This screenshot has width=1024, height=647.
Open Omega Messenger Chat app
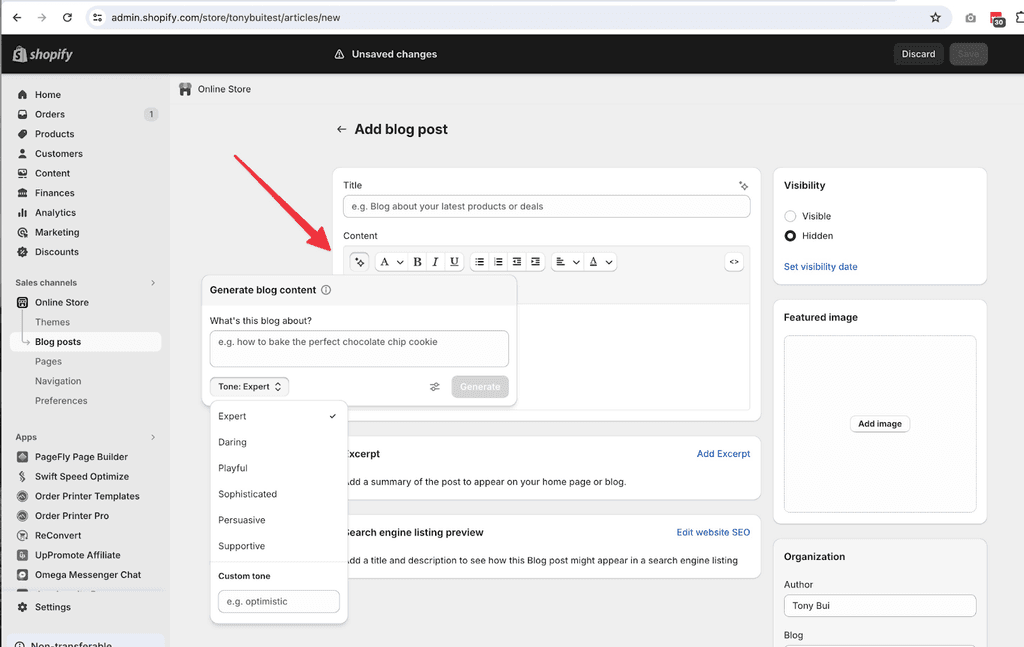[x=86, y=575]
